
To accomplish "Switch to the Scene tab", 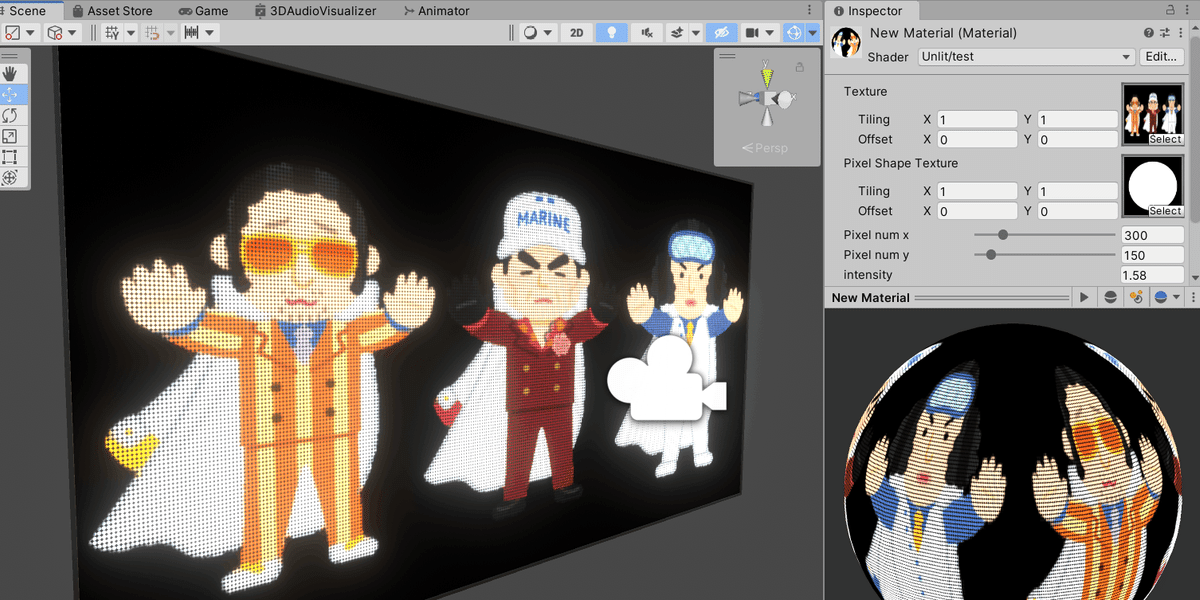I will (x=27, y=11).
